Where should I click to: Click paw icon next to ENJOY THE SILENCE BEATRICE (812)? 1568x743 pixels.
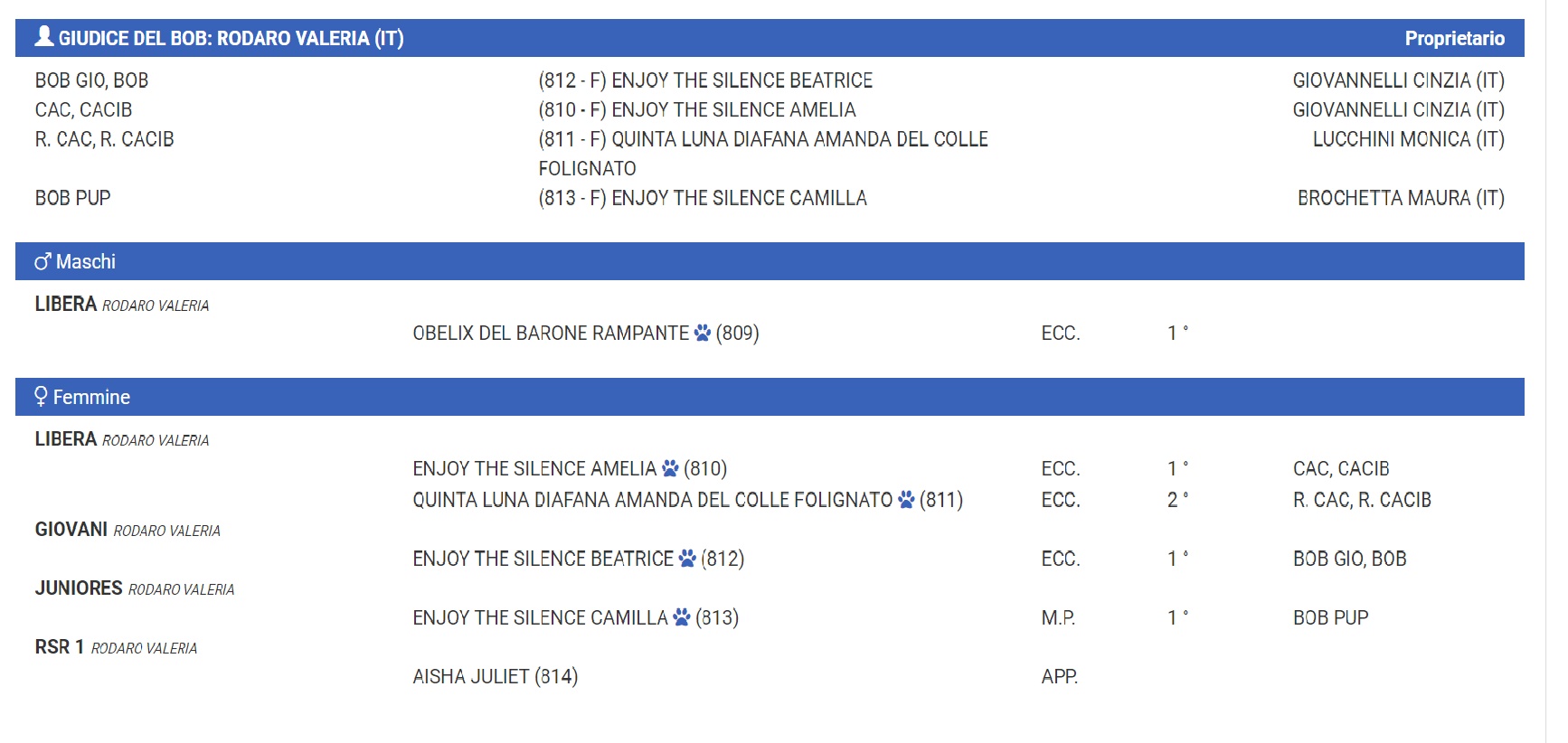tap(687, 559)
